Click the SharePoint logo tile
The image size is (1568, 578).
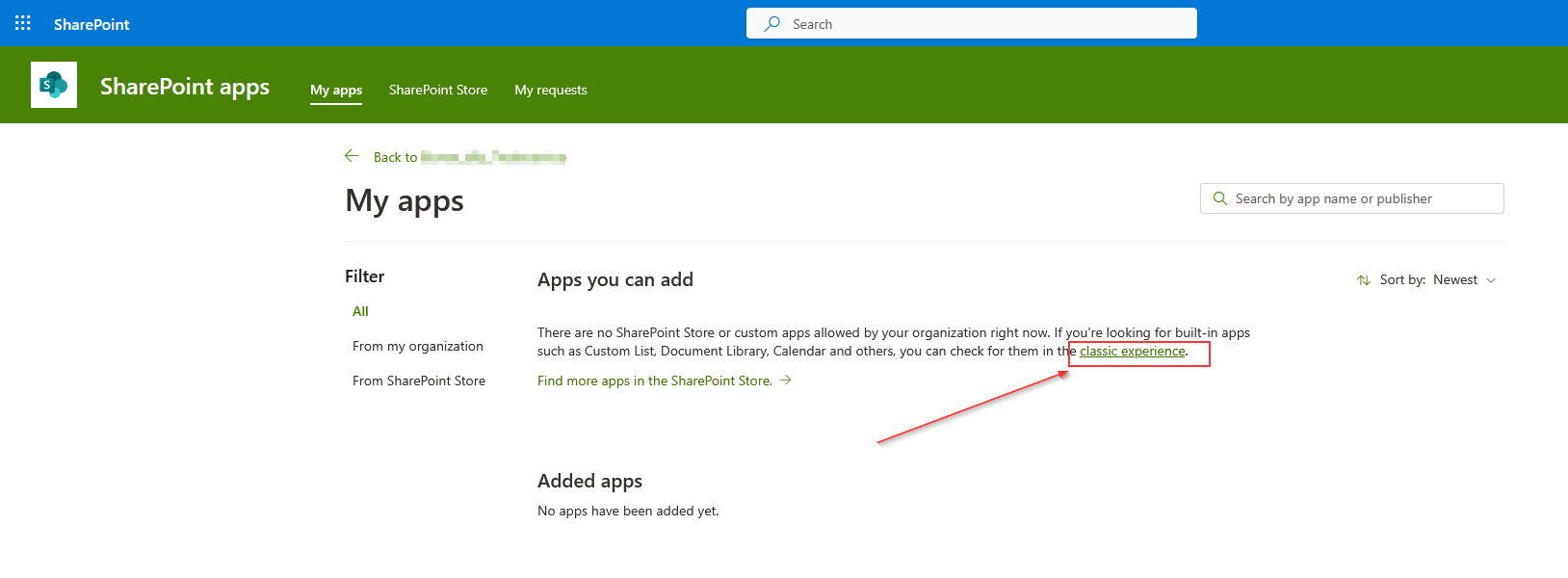point(54,85)
